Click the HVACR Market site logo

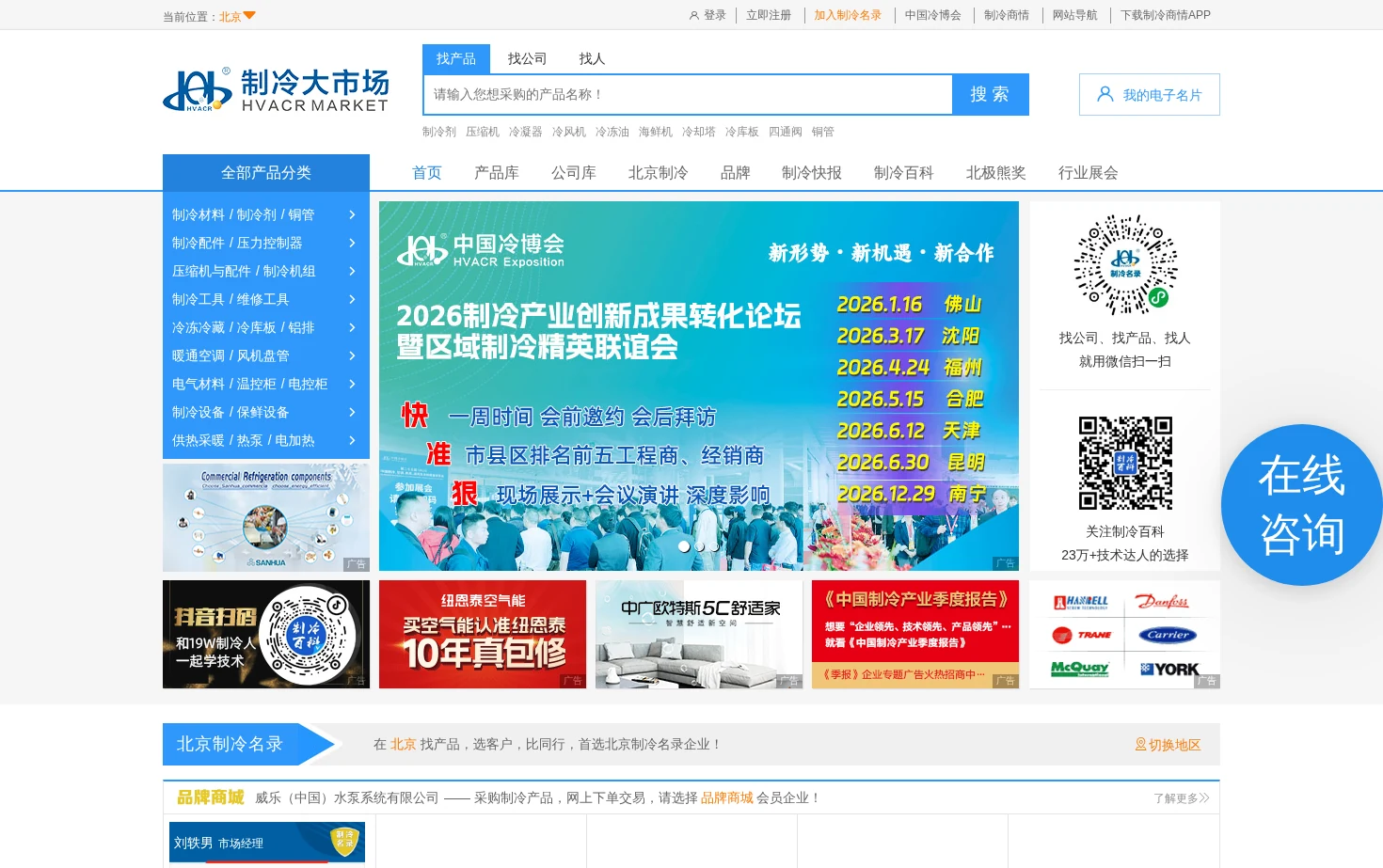coord(276,90)
